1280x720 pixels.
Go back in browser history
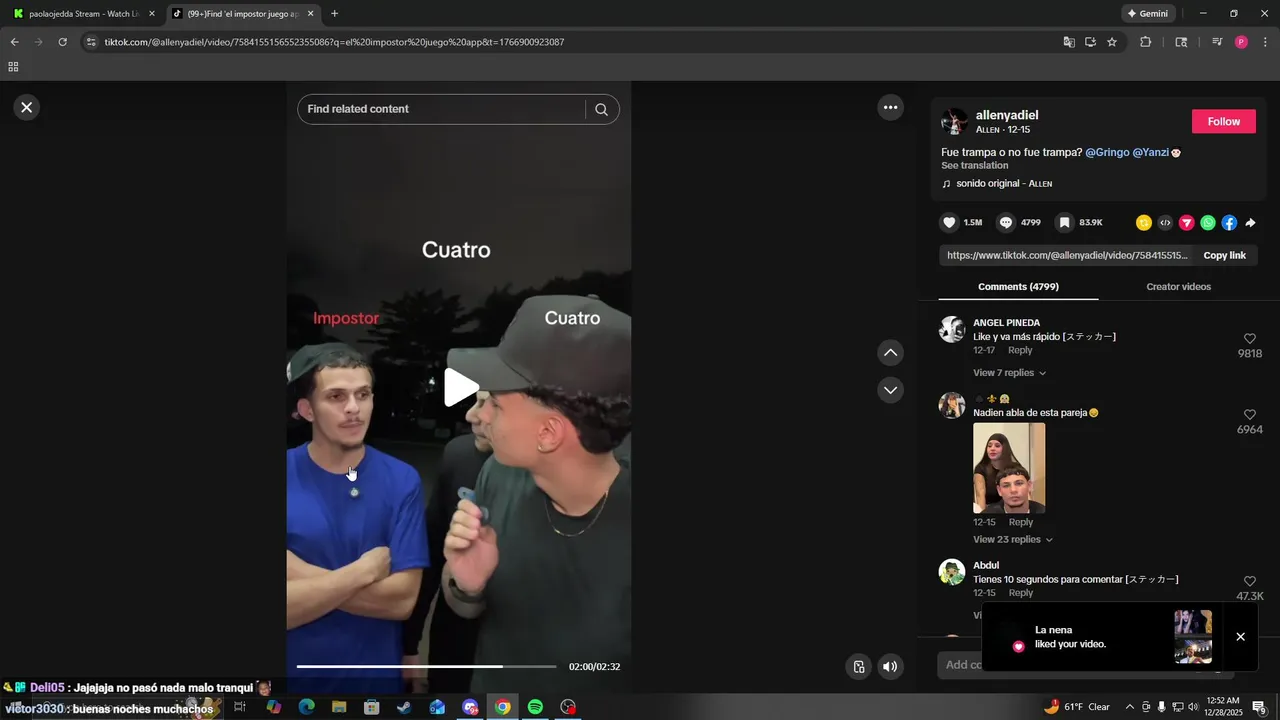[x=14, y=42]
